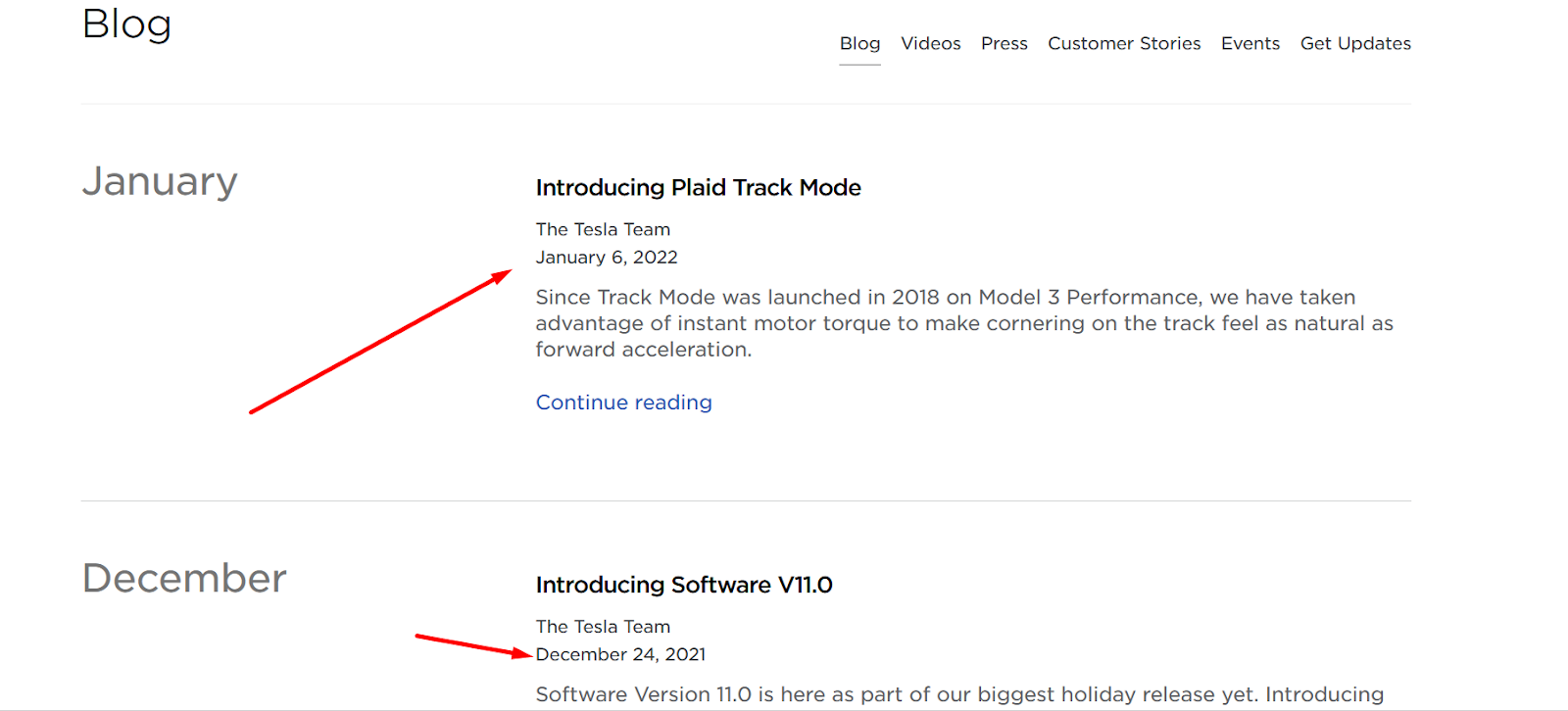The image size is (1568, 711).
Task: Click the Software Version 11.0 excerpt text
Action: 959,694
